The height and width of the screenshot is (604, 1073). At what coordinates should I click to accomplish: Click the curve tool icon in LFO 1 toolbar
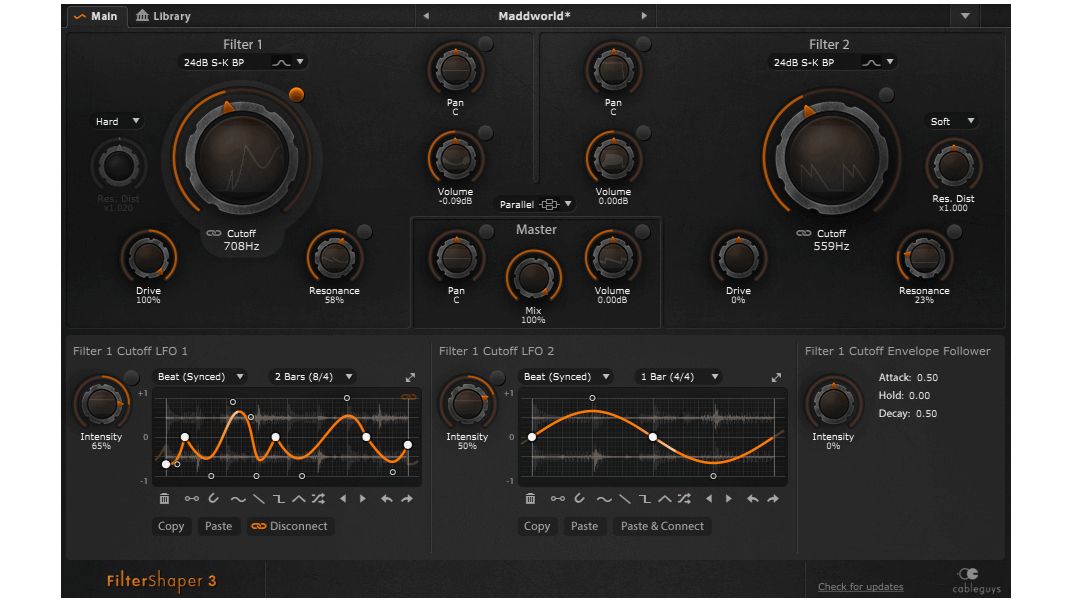click(x=213, y=498)
